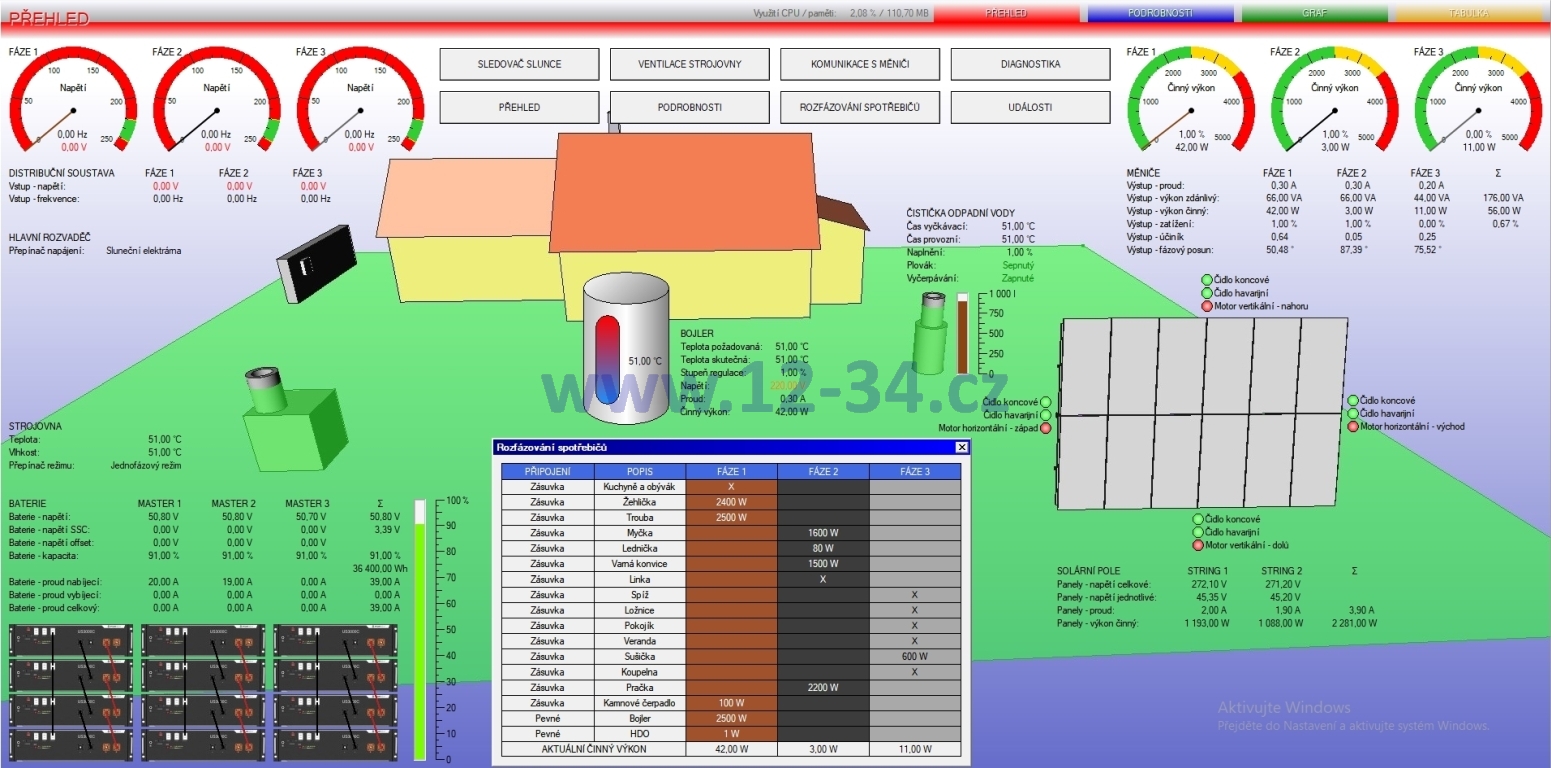This screenshot has width=1551, height=768.
Task: Open the DIAGNOSTIKA button
Action: coord(1030,64)
